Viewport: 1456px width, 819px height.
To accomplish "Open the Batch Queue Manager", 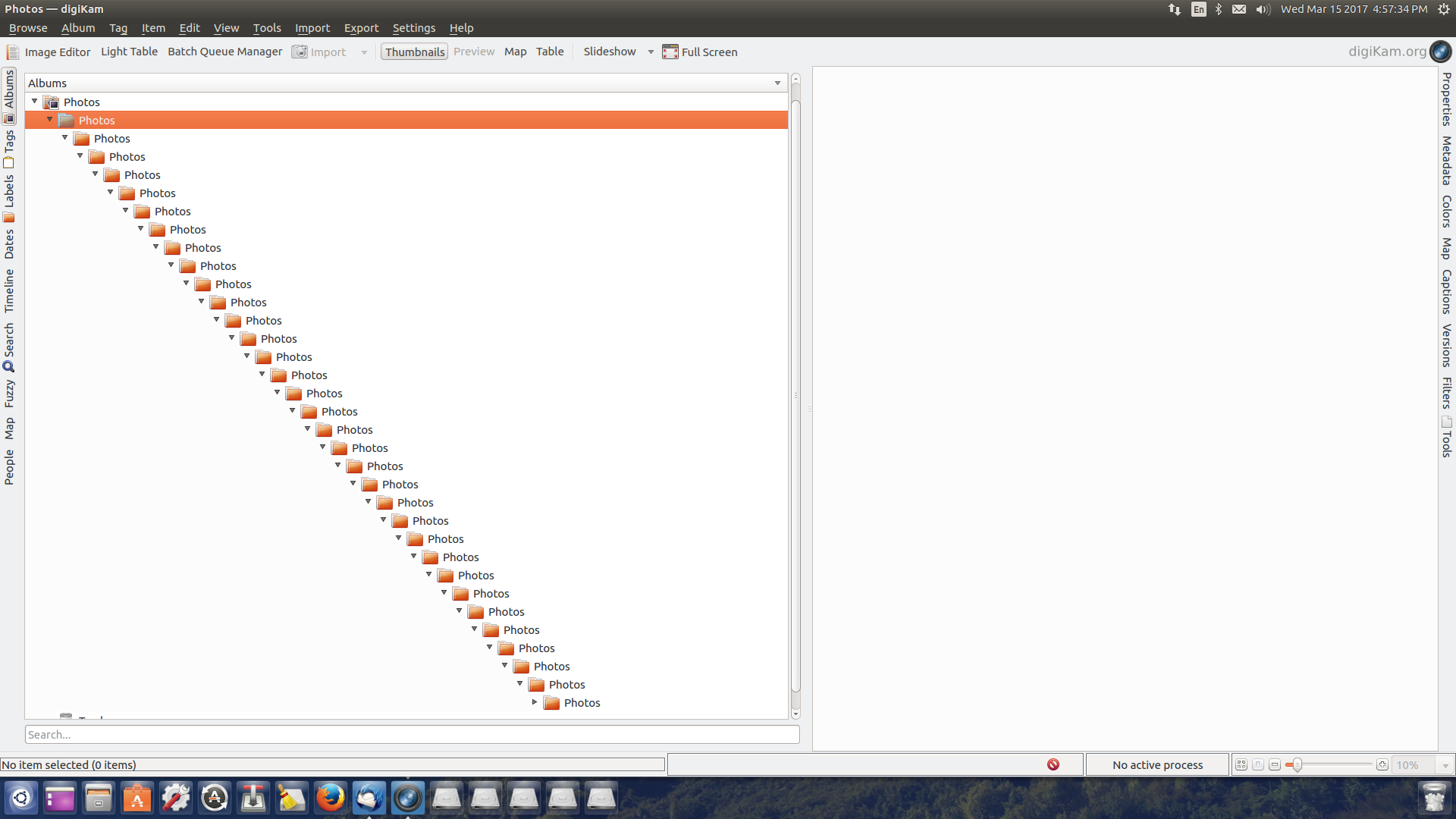I will [x=224, y=52].
